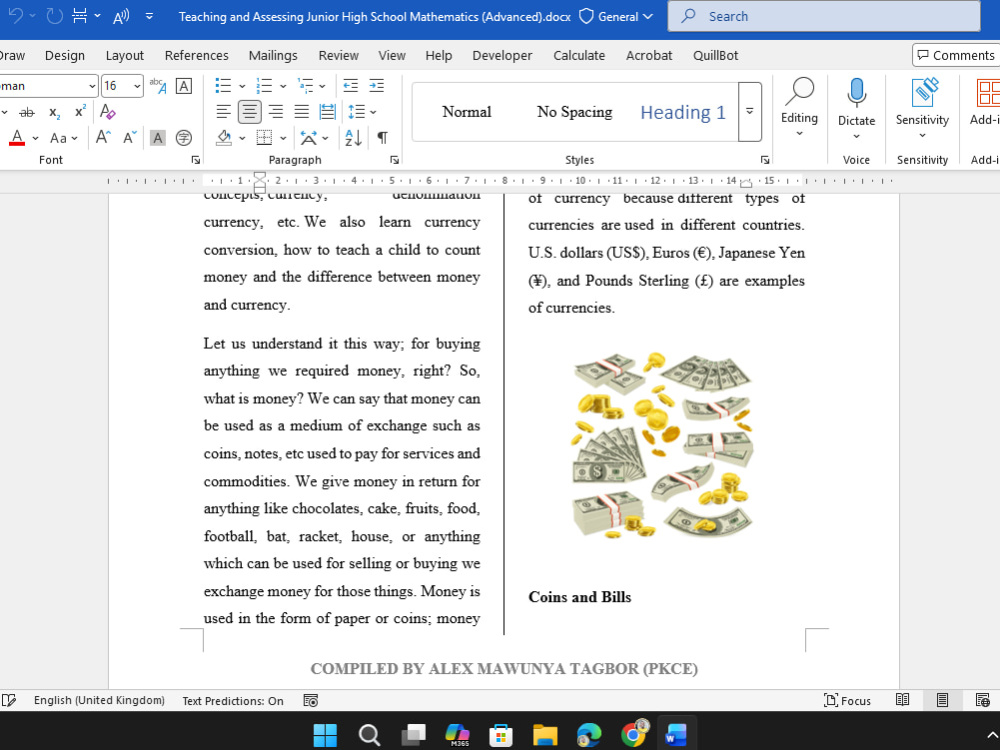Viewport: 1000px width, 750px height.
Task: Justify the paragraph text
Action: (302, 112)
